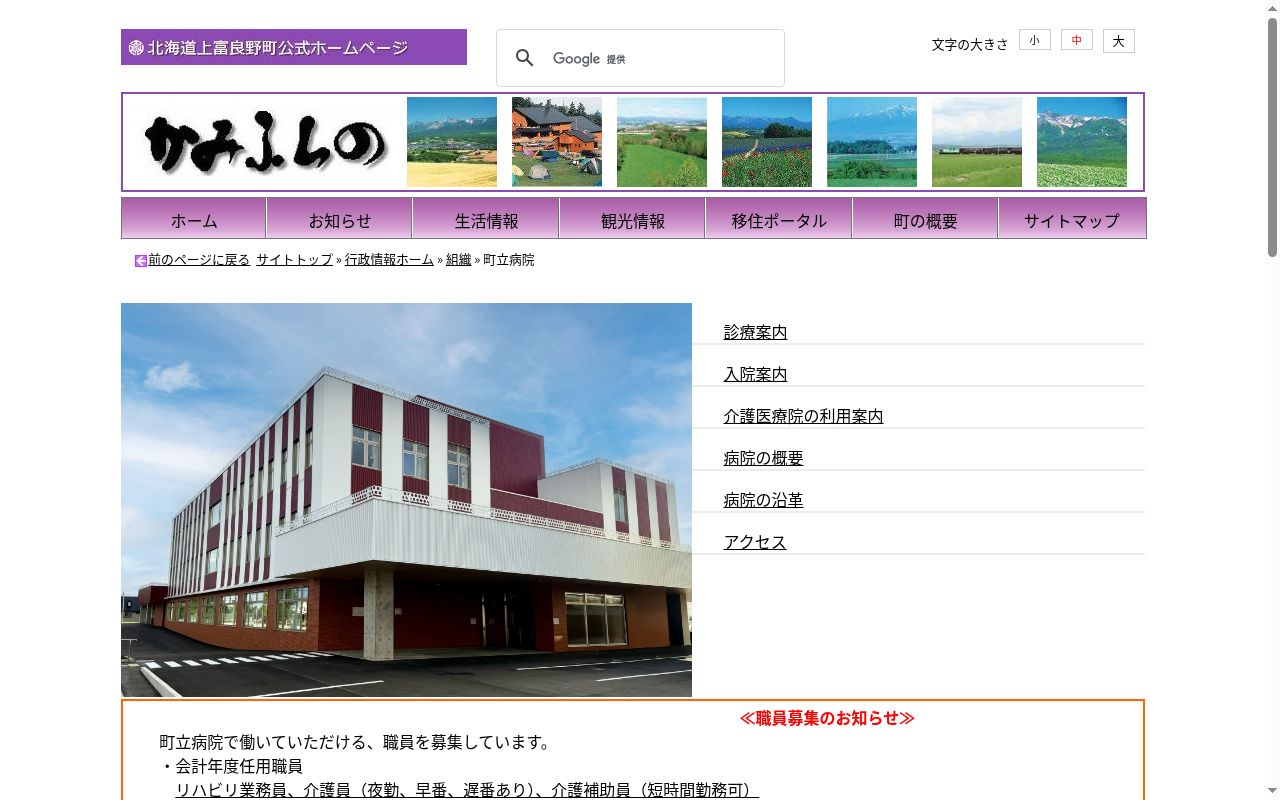Open the 病院の沿革 link
The height and width of the screenshot is (800, 1280).
tap(763, 500)
